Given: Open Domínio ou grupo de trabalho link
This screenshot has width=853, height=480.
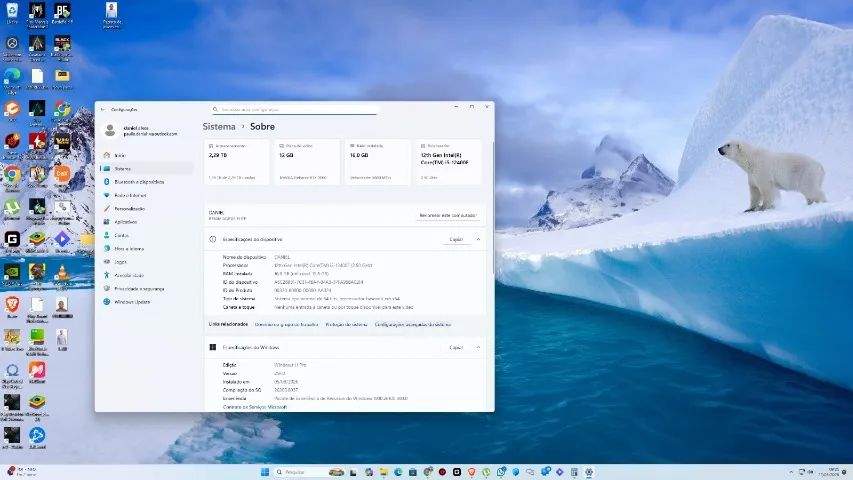Looking at the screenshot, I should (x=286, y=324).
